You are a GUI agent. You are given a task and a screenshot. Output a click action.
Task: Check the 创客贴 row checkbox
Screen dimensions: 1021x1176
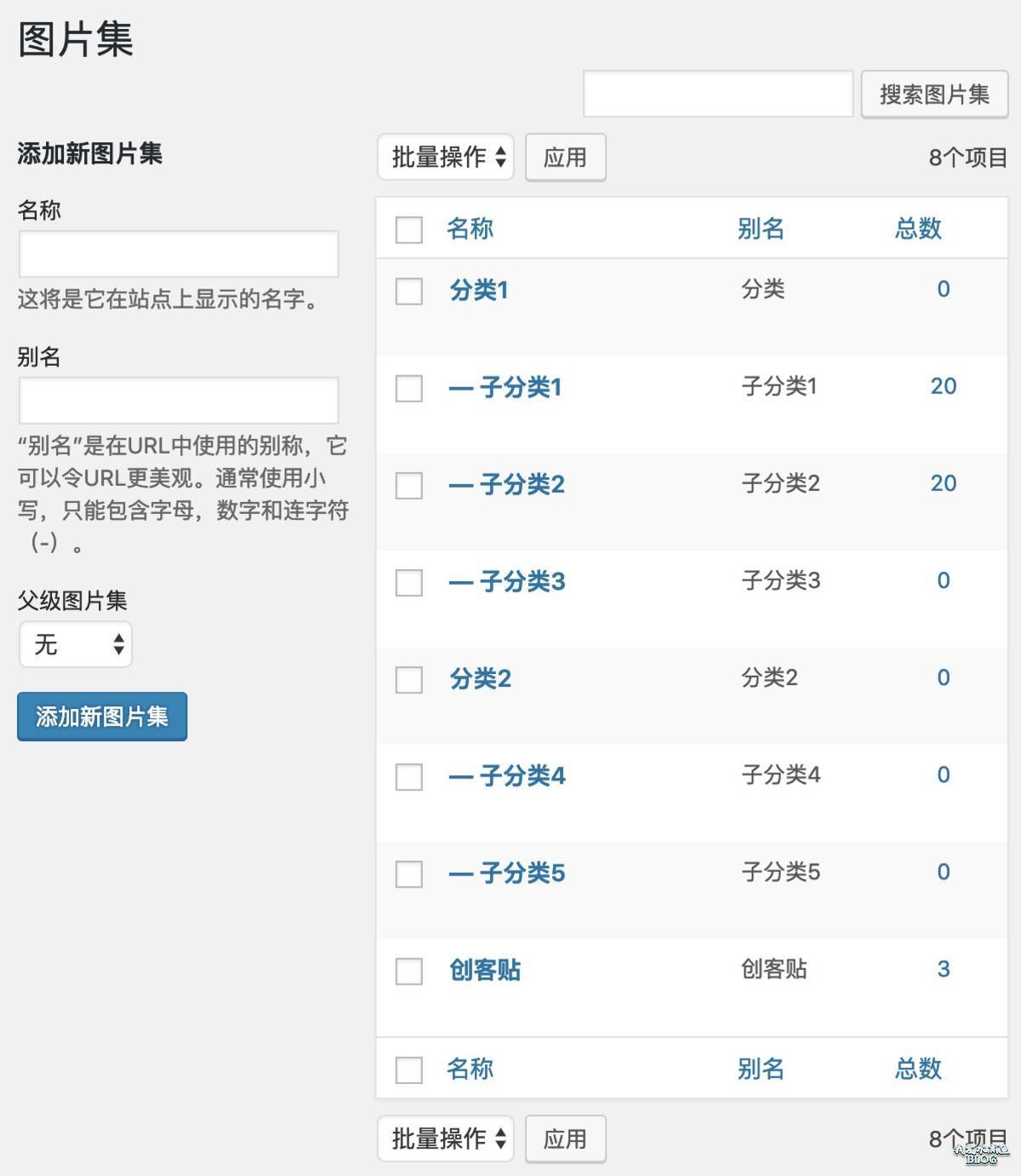(x=409, y=971)
